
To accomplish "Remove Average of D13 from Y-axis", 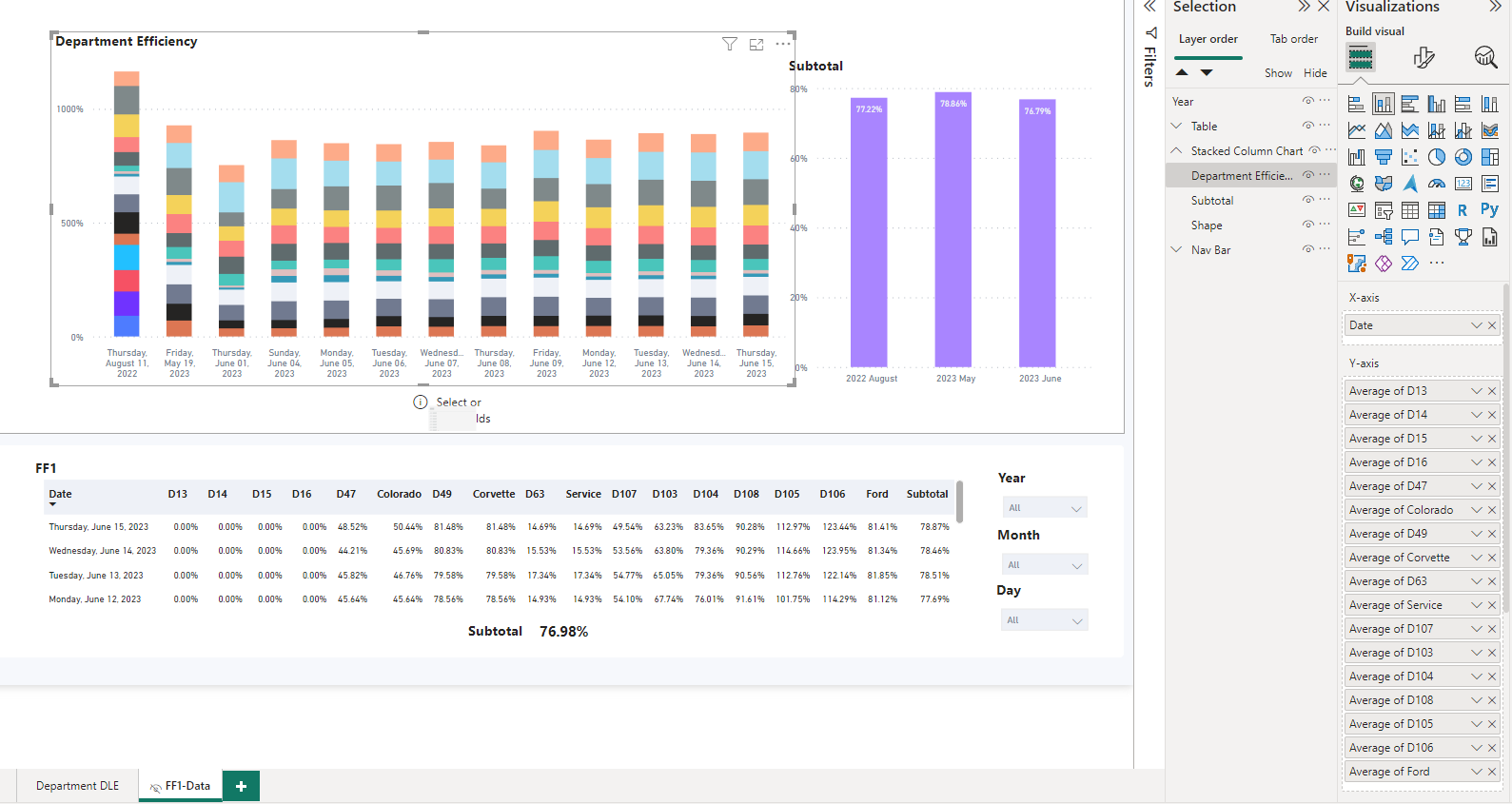I will coord(1492,391).
